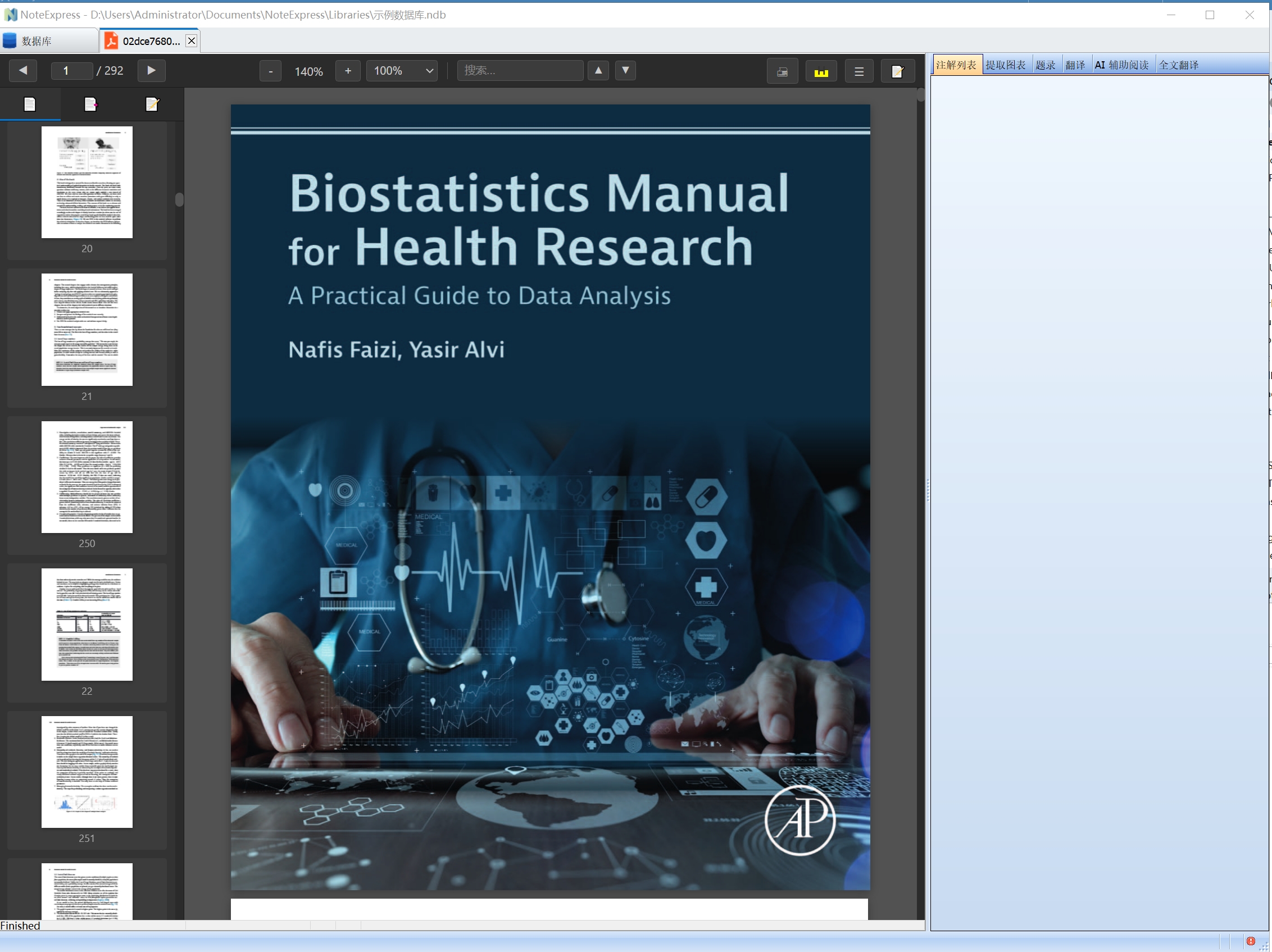1272x952 pixels.
Task: Open the 全文翻译 panel
Action: (1178, 65)
